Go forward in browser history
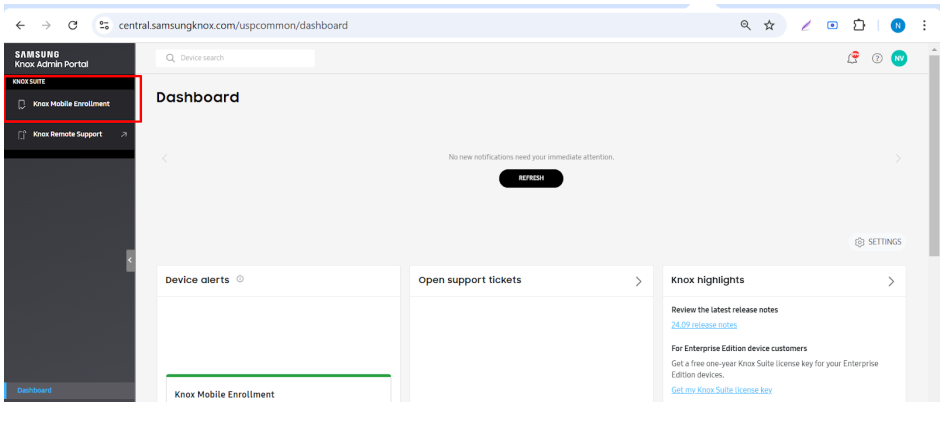This screenshot has width=946, height=438. 46,25
